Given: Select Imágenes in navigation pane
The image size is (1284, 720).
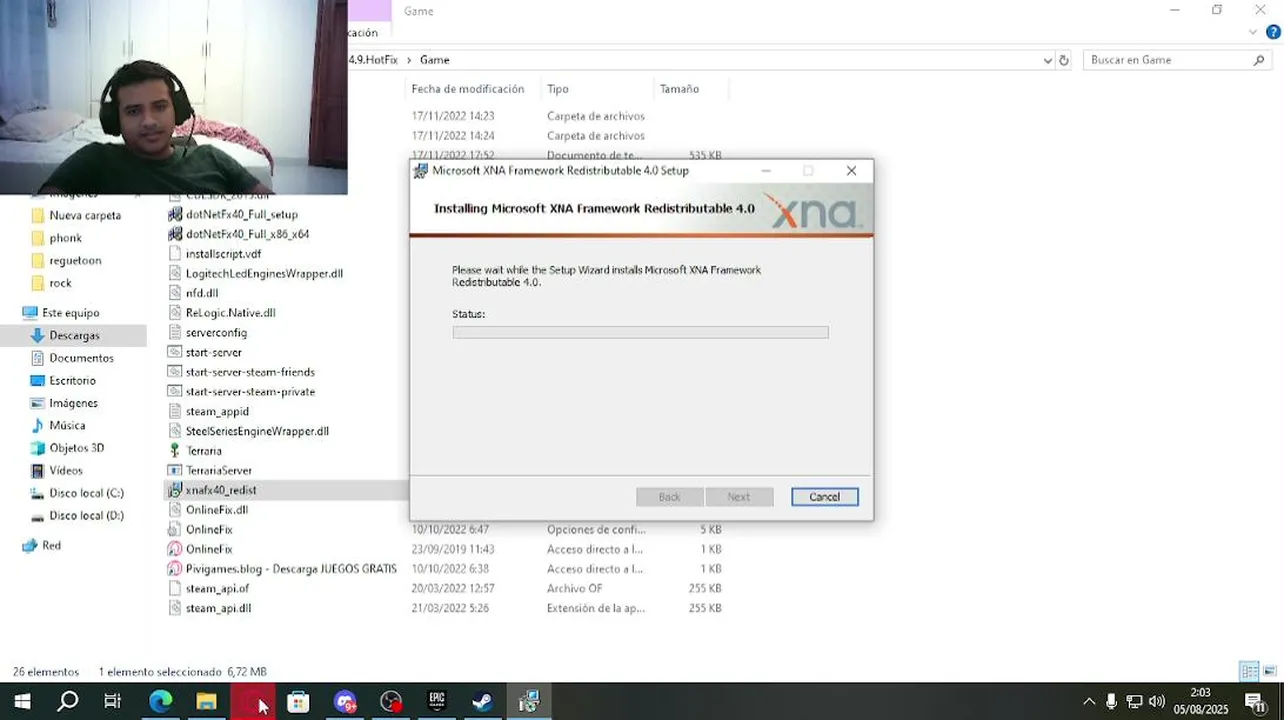Looking at the screenshot, I should pyautogui.click(x=73, y=403).
